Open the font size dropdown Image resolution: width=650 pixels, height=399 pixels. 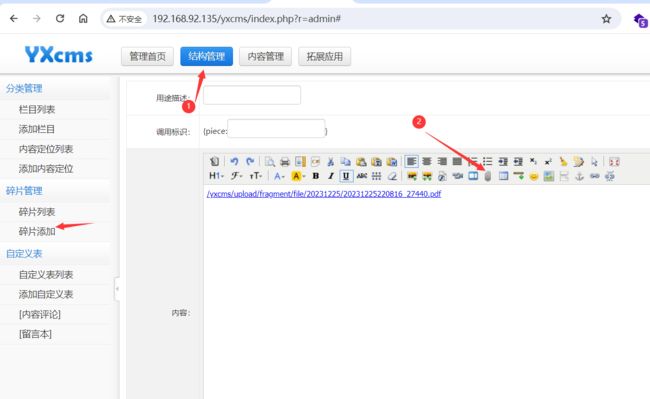pyautogui.click(x=256, y=176)
